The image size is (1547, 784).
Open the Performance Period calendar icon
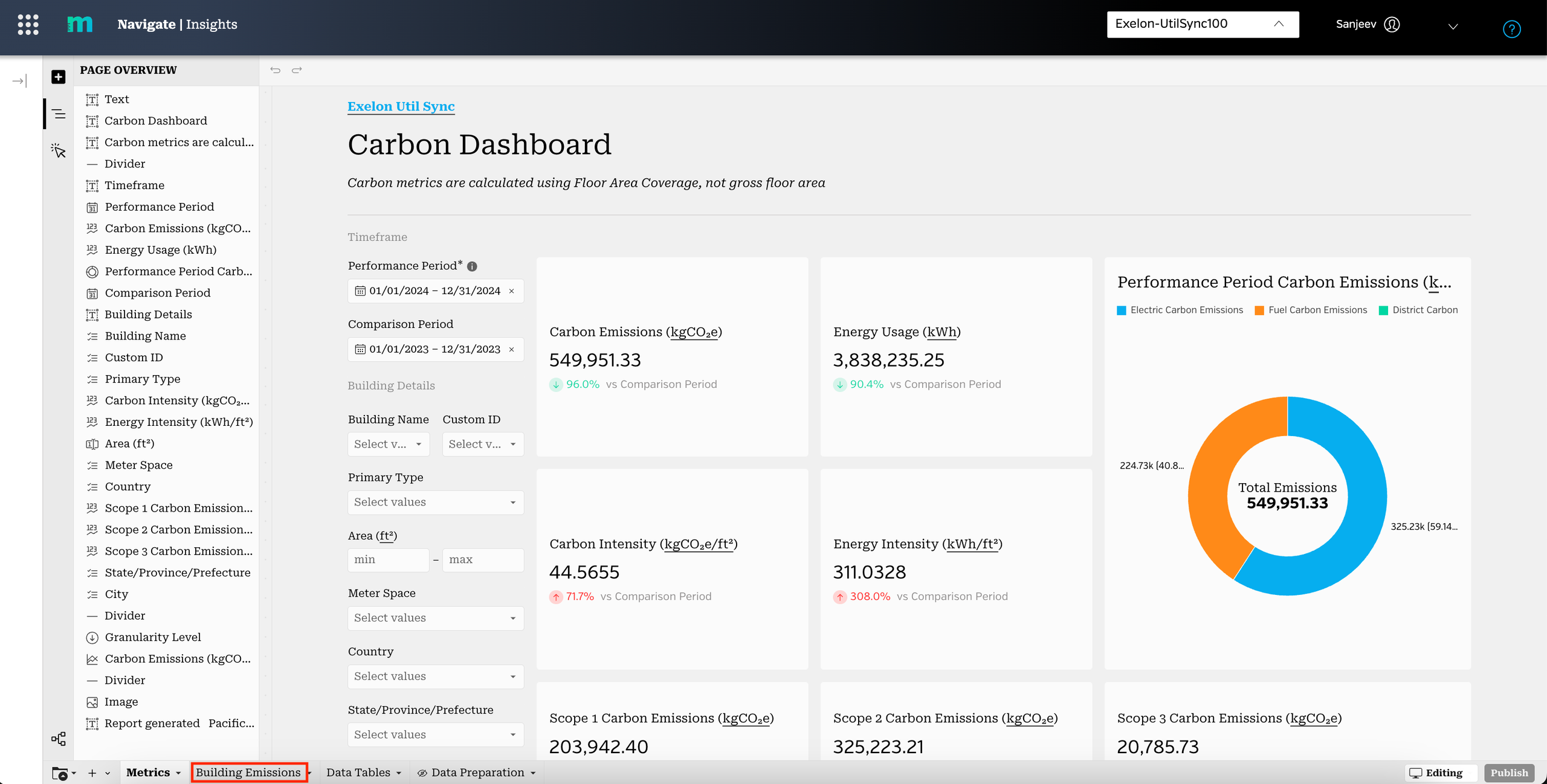click(x=360, y=291)
